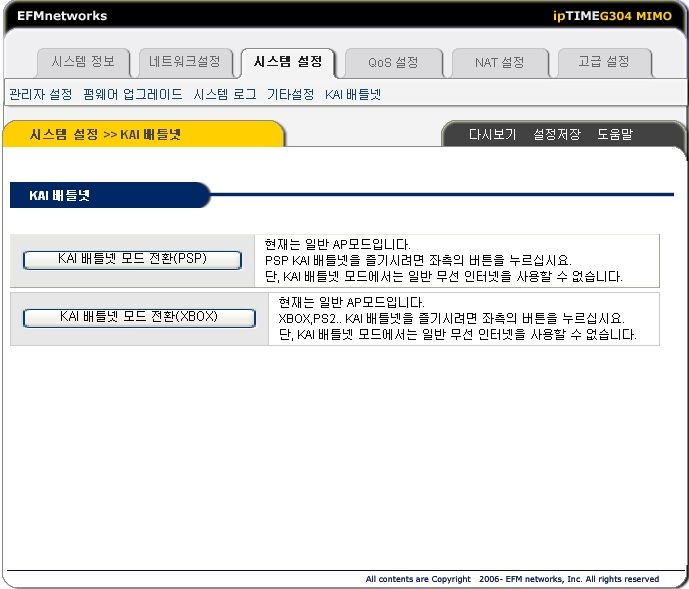The height and width of the screenshot is (589, 689).
Task: Switch to KAI 배틀넷 mode for XBOX
Action: coord(139,318)
